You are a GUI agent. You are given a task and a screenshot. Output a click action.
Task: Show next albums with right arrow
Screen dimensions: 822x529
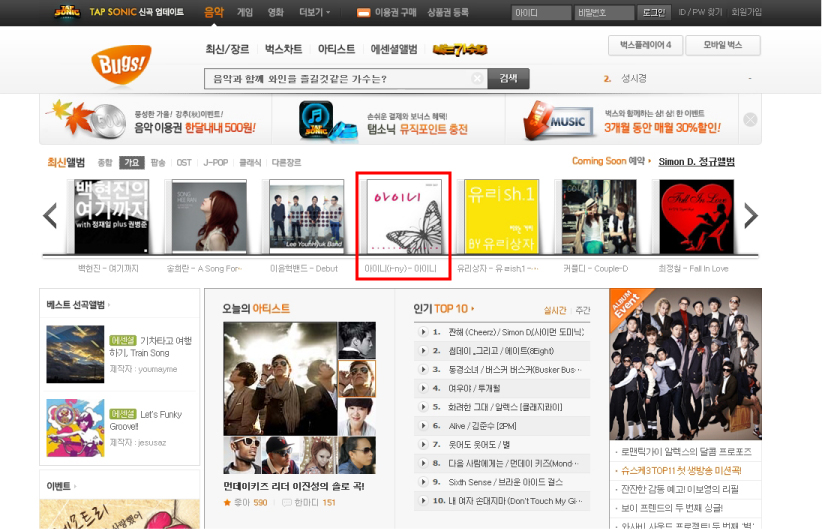pos(751,216)
